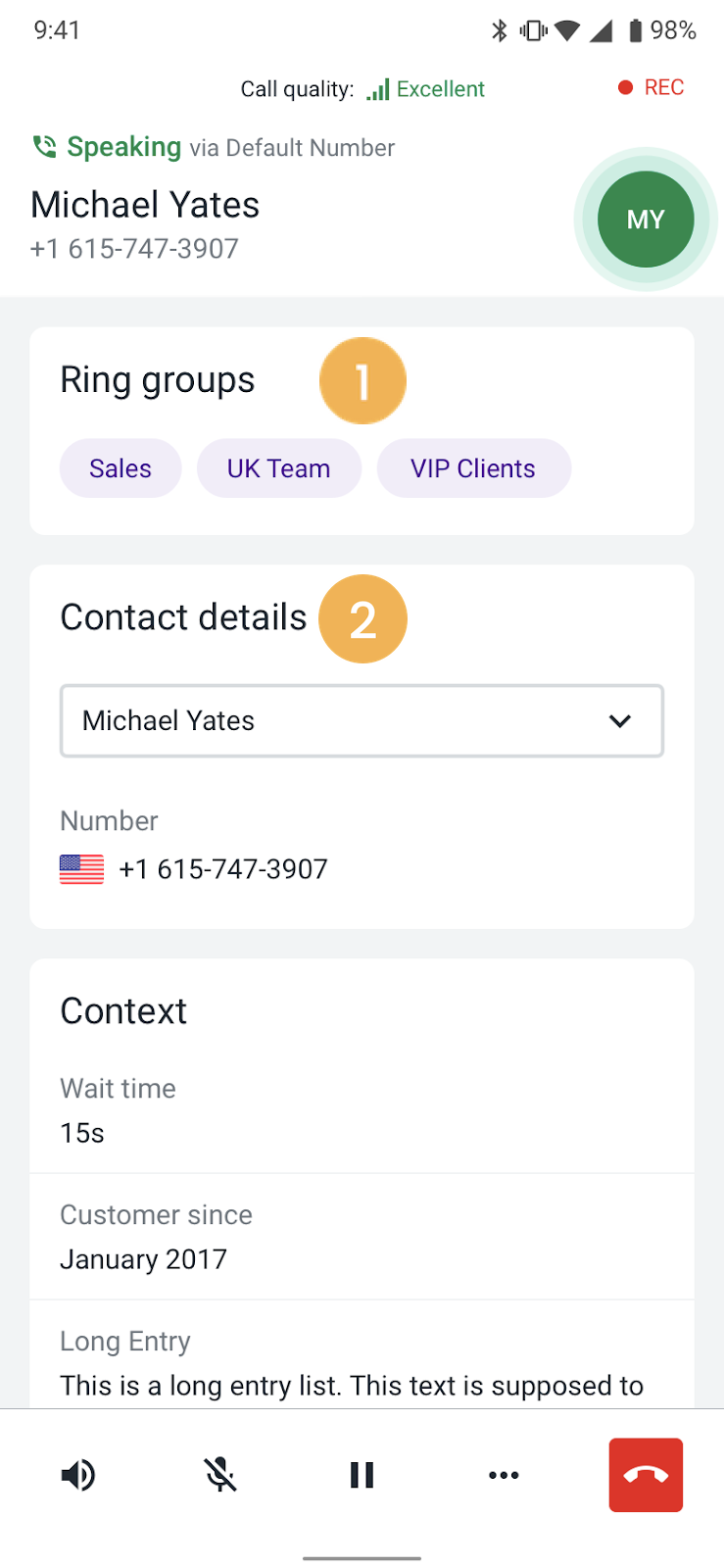724x1568 pixels.
Task: Tap the Bluetooth icon in status bar
Action: tap(500, 30)
